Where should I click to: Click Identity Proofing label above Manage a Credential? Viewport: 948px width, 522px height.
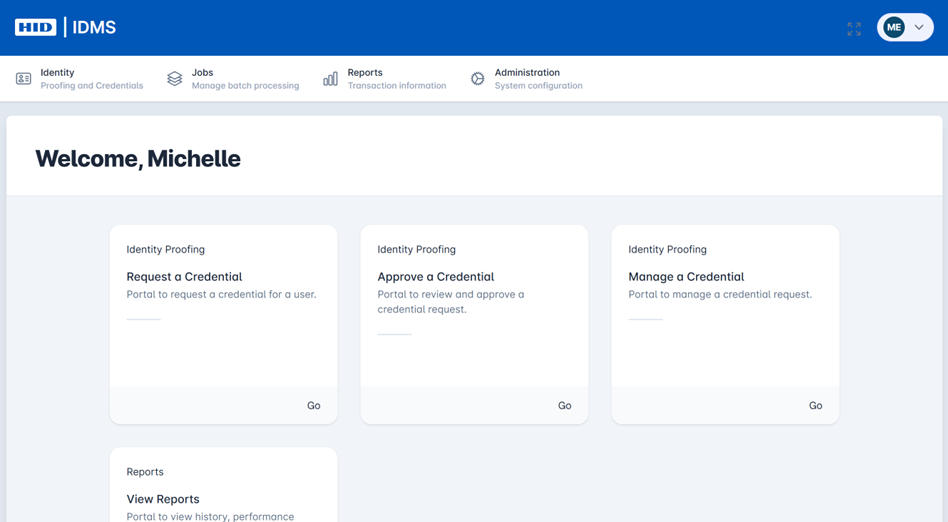pos(667,249)
